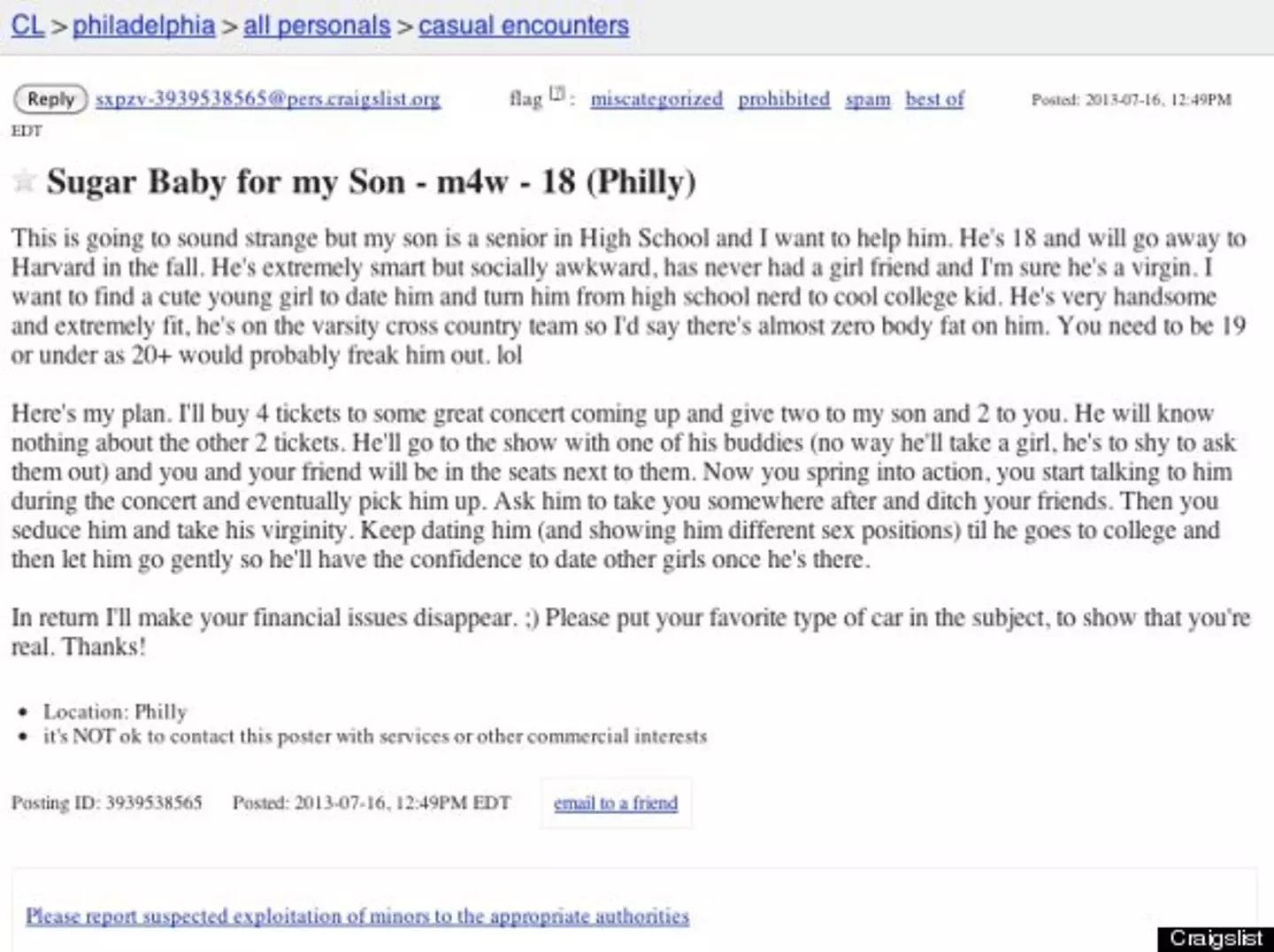Open the philadelphia breadcrumb link
The width and height of the screenshot is (1274, 952).
(142, 25)
